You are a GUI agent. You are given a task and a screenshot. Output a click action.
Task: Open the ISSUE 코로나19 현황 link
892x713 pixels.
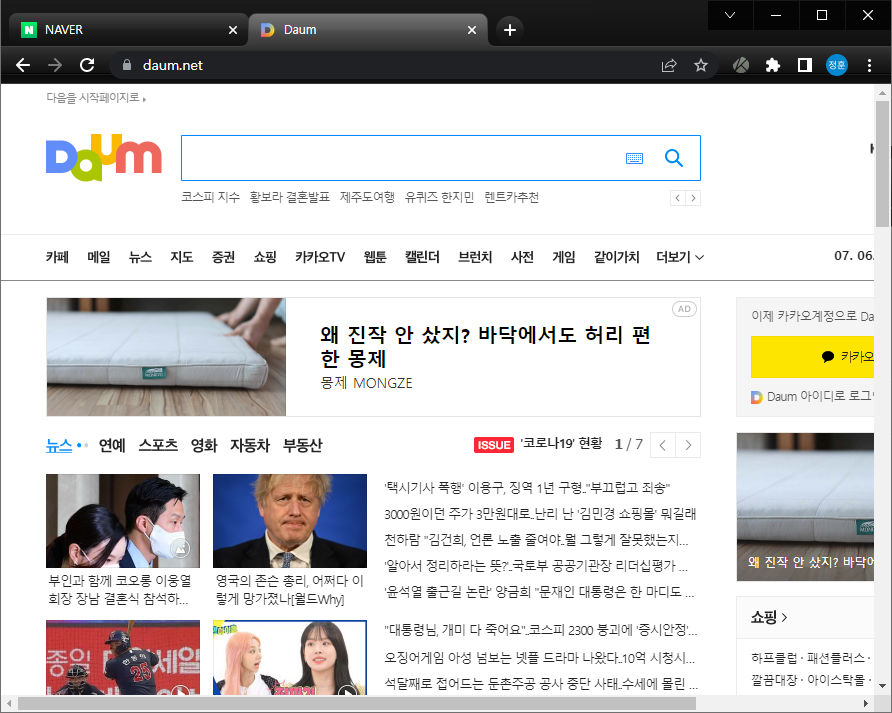point(538,444)
